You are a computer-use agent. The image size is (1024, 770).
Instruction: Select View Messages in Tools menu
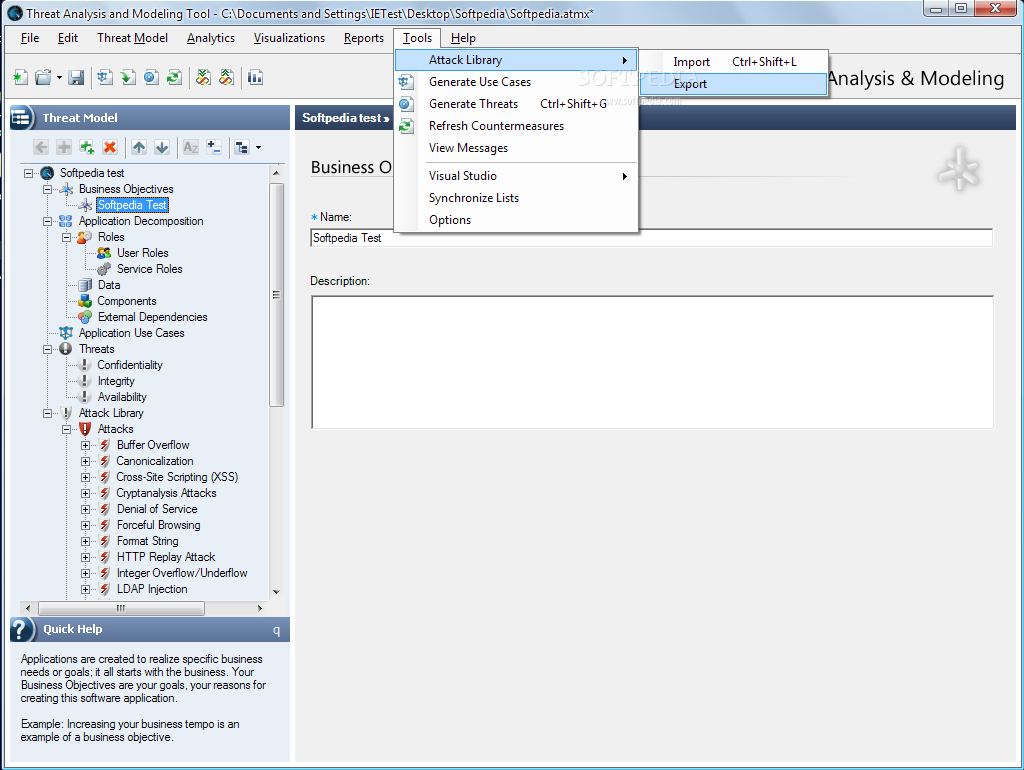516,148
